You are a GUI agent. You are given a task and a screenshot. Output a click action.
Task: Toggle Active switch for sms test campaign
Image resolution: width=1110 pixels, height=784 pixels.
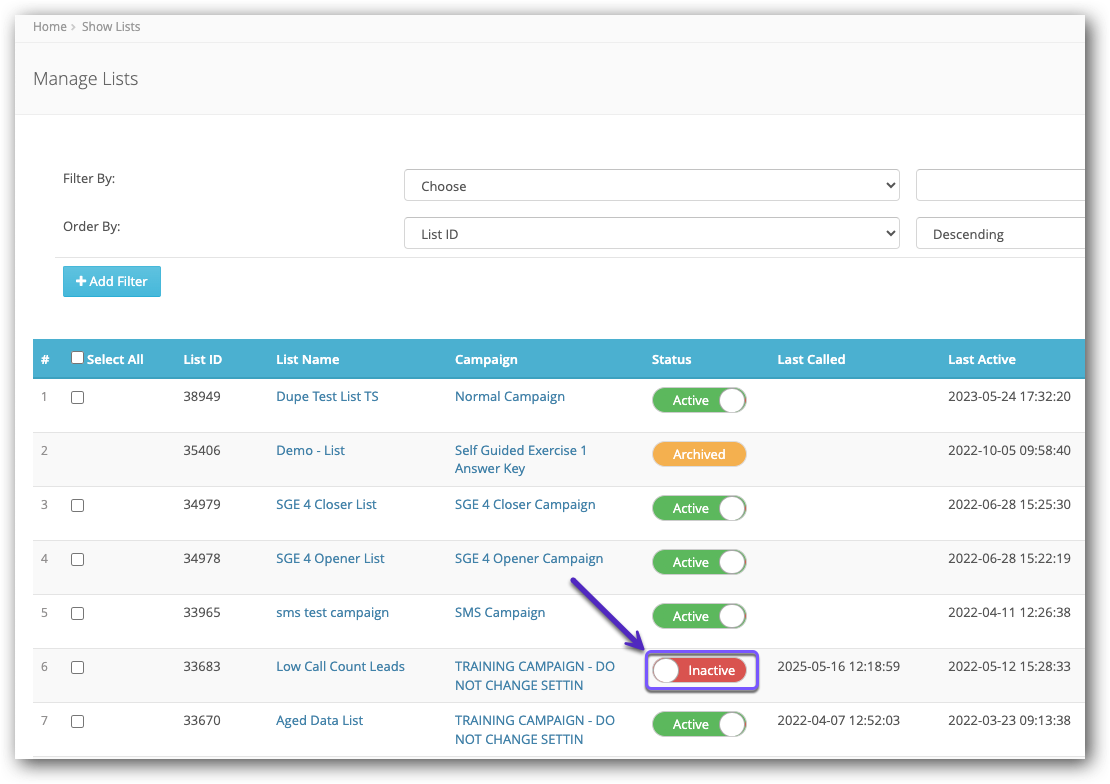point(699,616)
